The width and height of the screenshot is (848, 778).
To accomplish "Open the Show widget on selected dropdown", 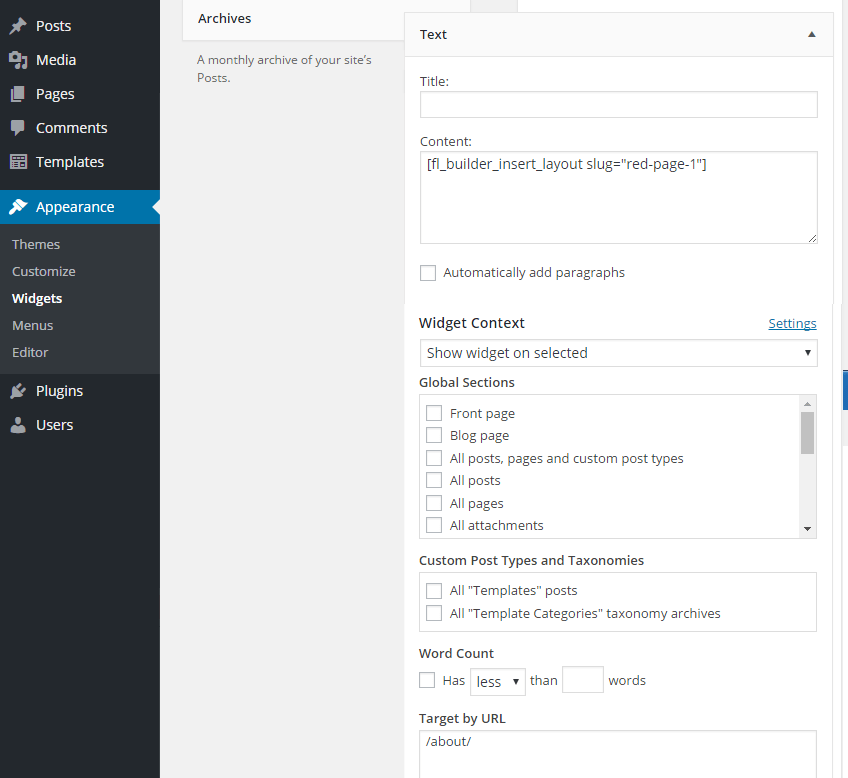I will click(618, 353).
